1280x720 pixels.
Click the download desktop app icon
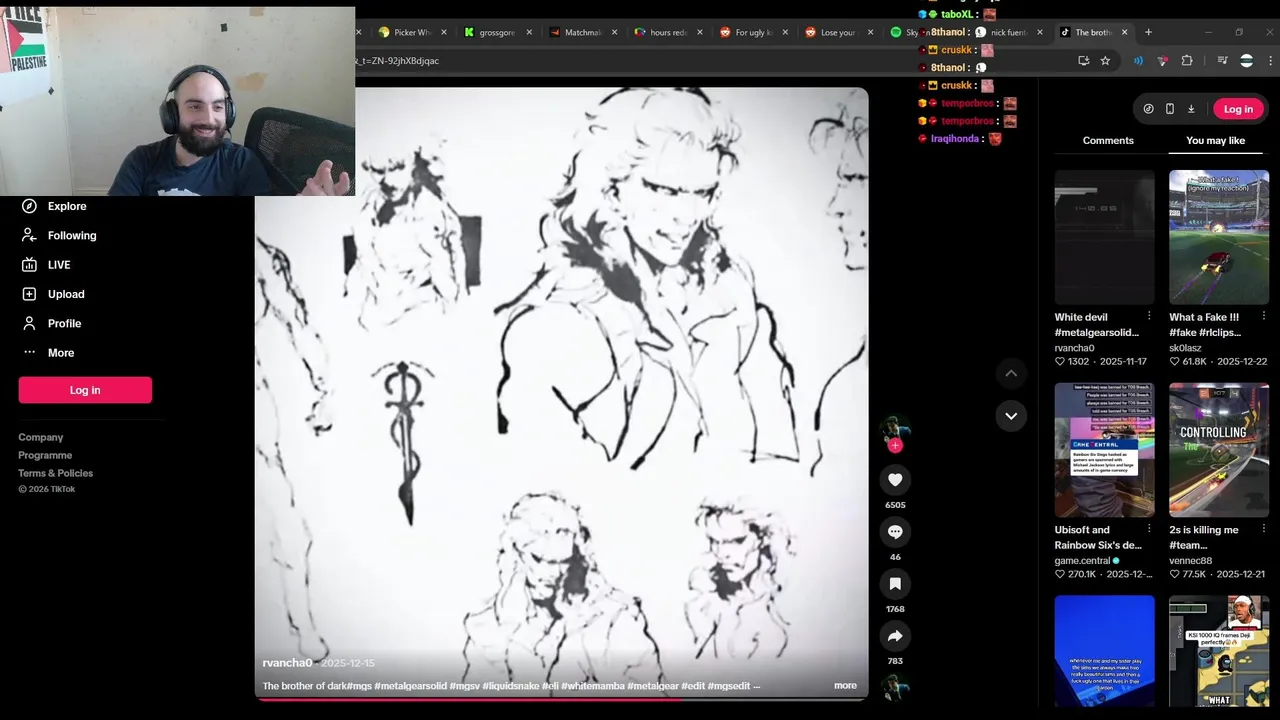pos(1191,109)
